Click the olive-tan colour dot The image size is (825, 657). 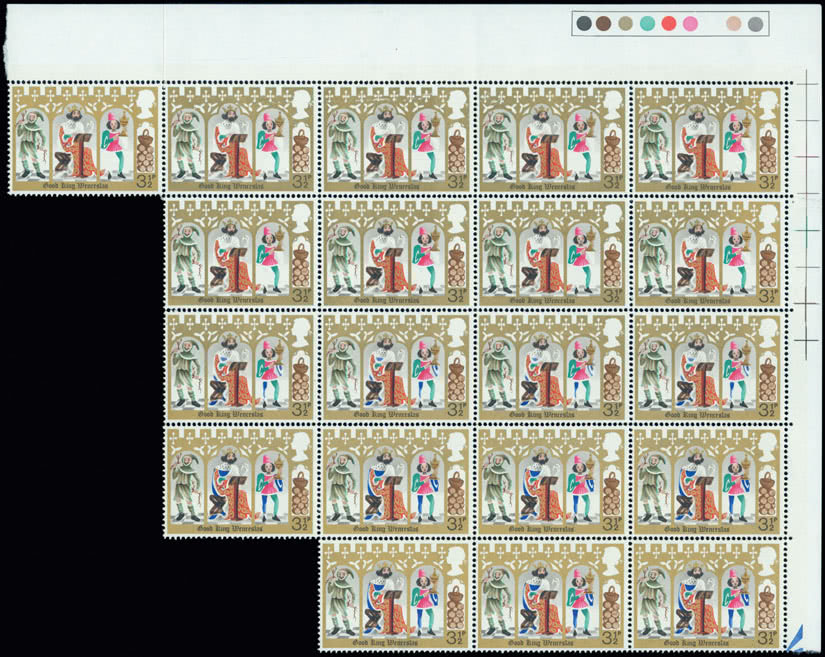pos(626,23)
